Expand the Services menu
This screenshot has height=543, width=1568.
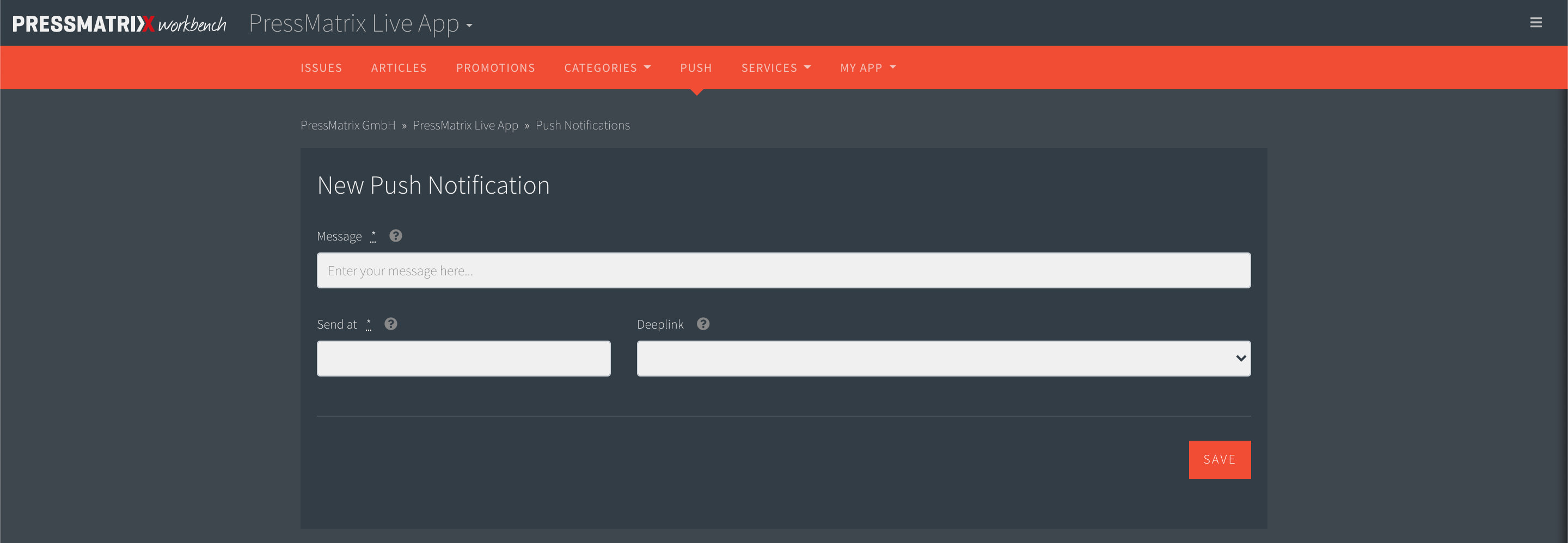pos(776,67)
